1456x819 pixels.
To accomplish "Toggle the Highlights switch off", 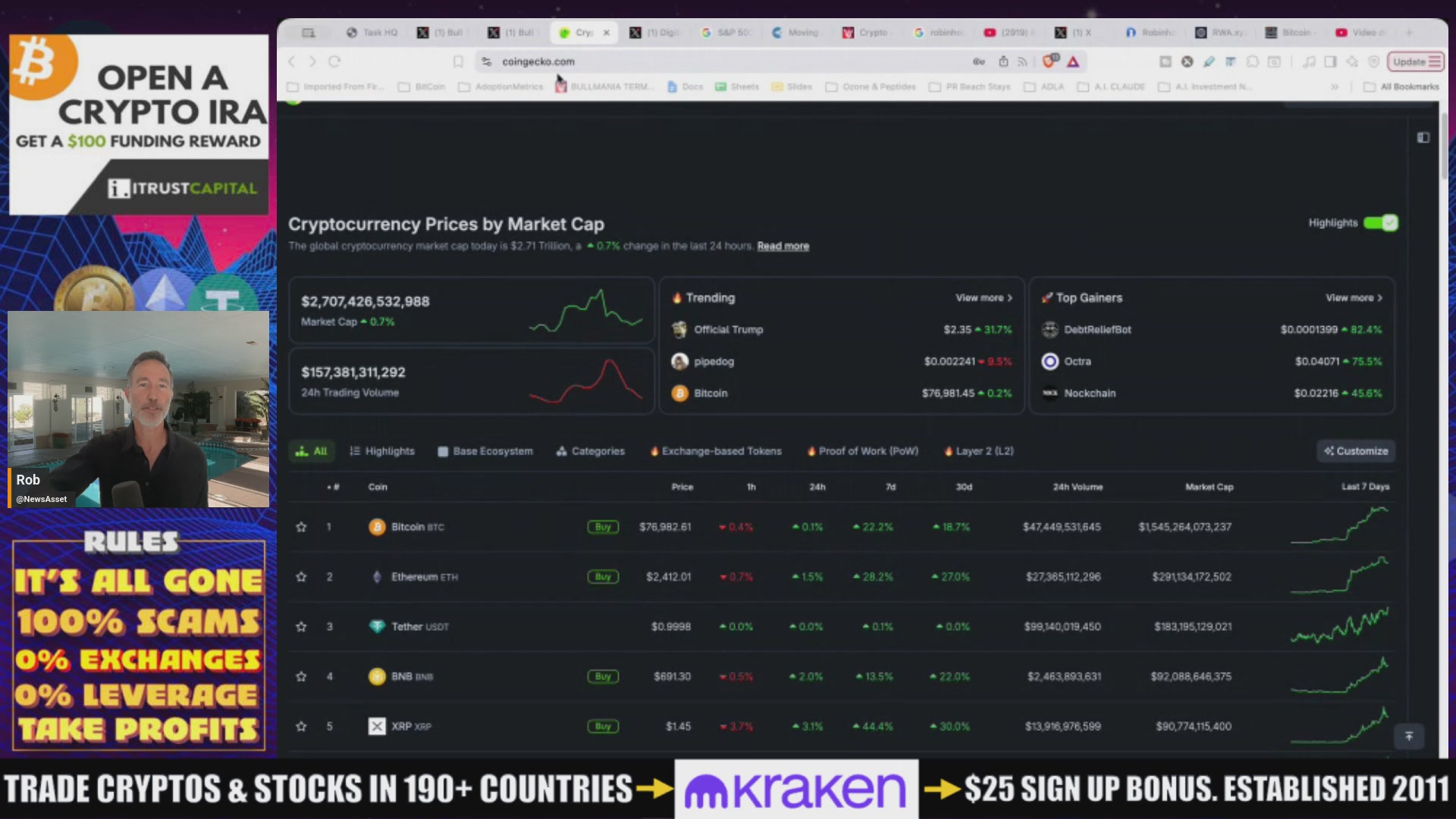I will 1380,223.
